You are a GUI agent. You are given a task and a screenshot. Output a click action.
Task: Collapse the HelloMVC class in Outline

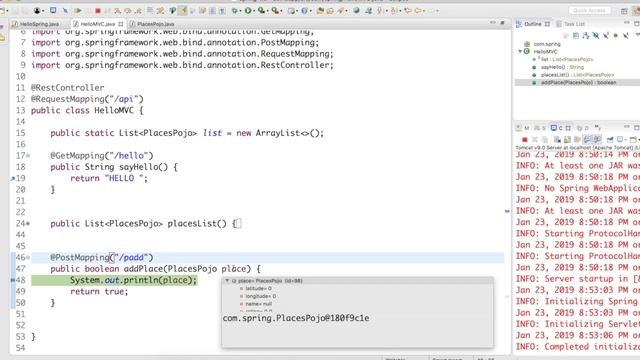click(520, 51)
